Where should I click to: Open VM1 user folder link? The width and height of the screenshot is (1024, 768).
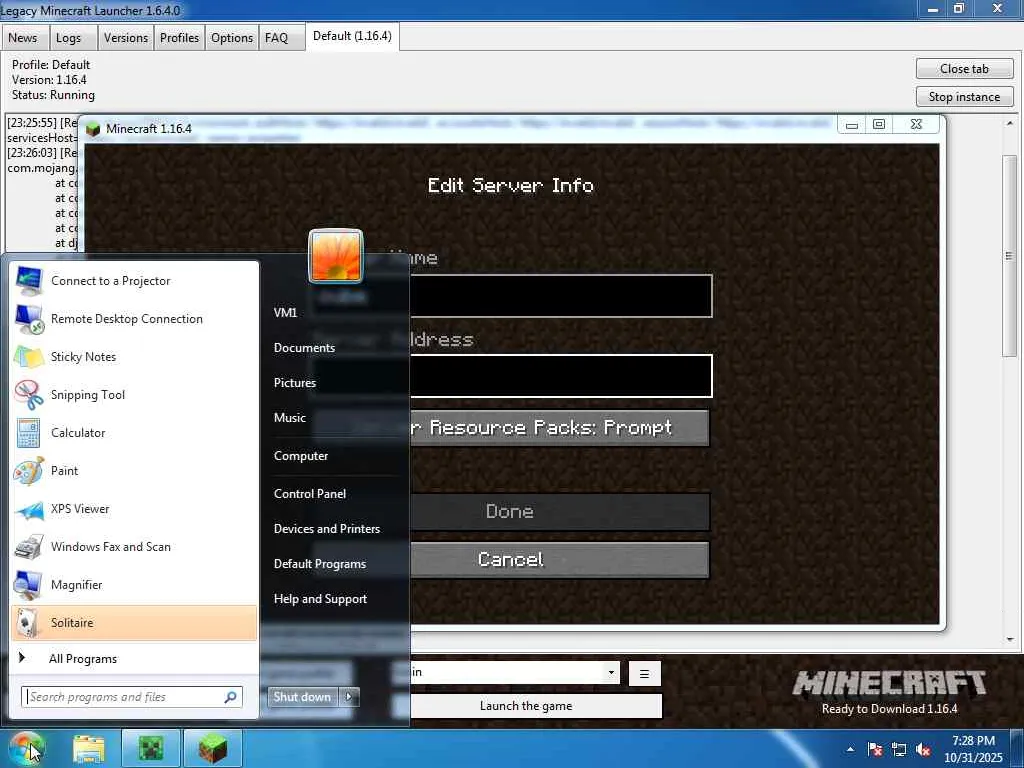[x=285, y=313]
